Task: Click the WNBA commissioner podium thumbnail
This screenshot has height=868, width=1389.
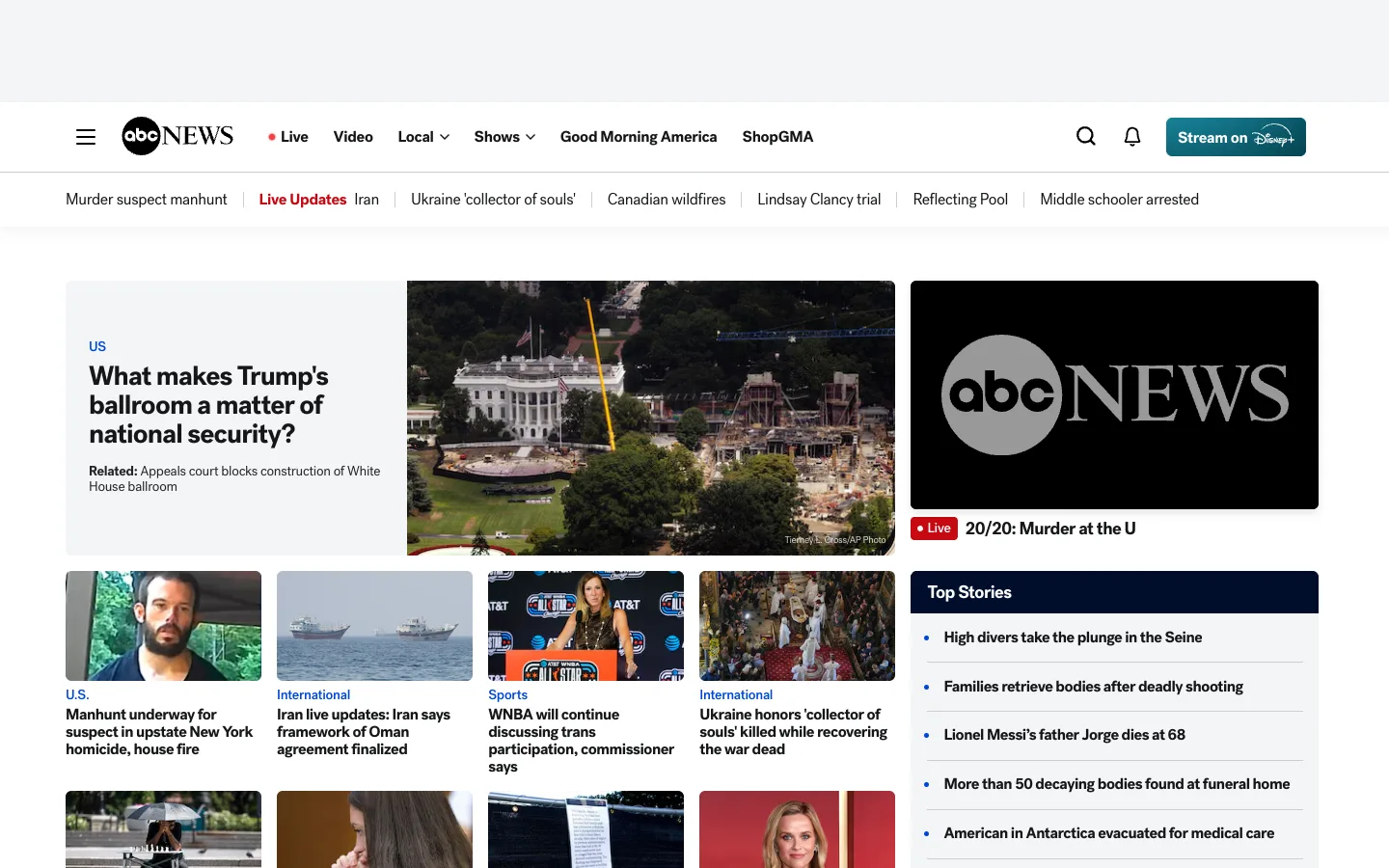Action: (x=586, y=626)
